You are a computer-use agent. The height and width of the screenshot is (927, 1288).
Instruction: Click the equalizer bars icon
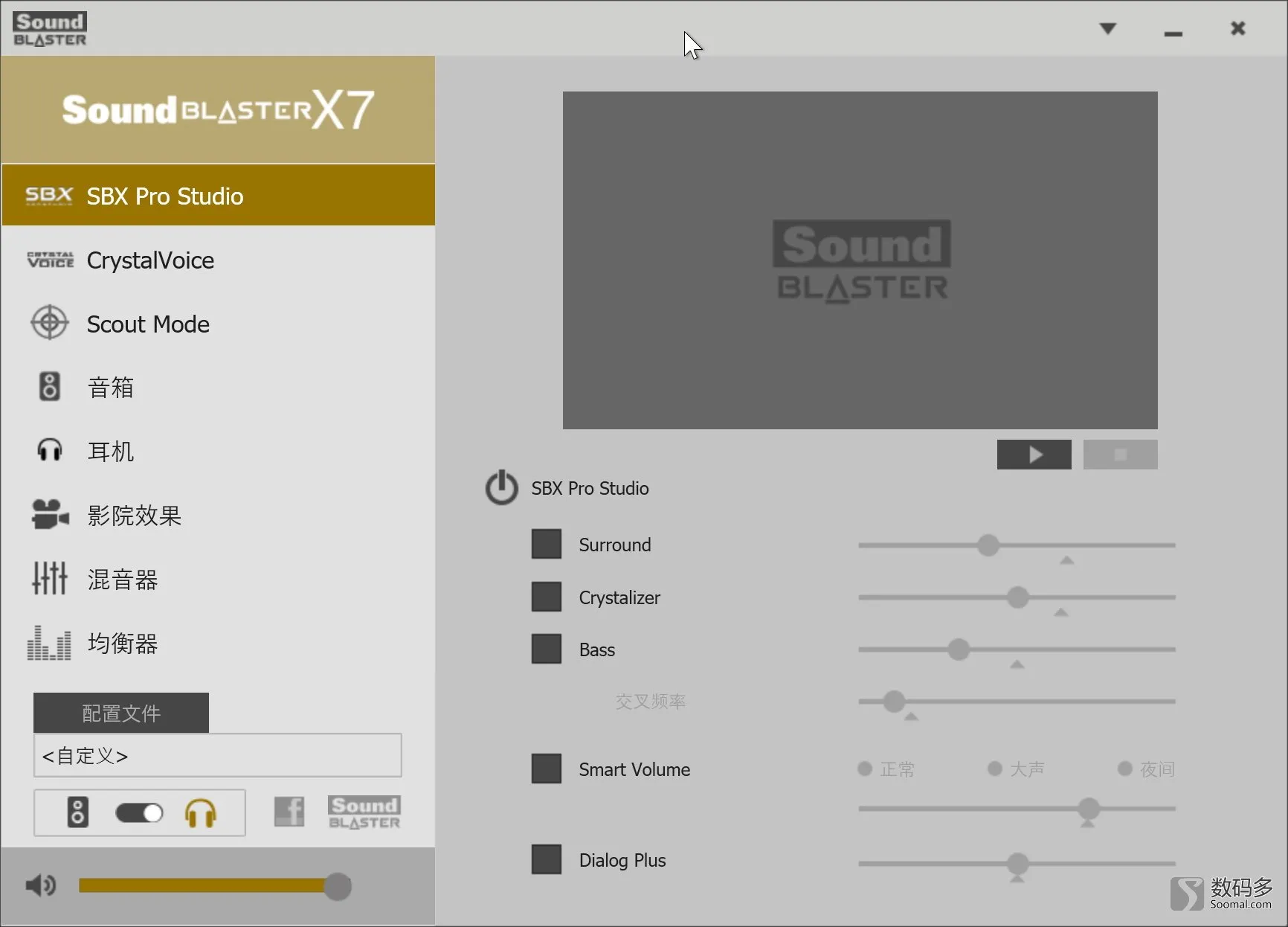[x=49, y=643]
